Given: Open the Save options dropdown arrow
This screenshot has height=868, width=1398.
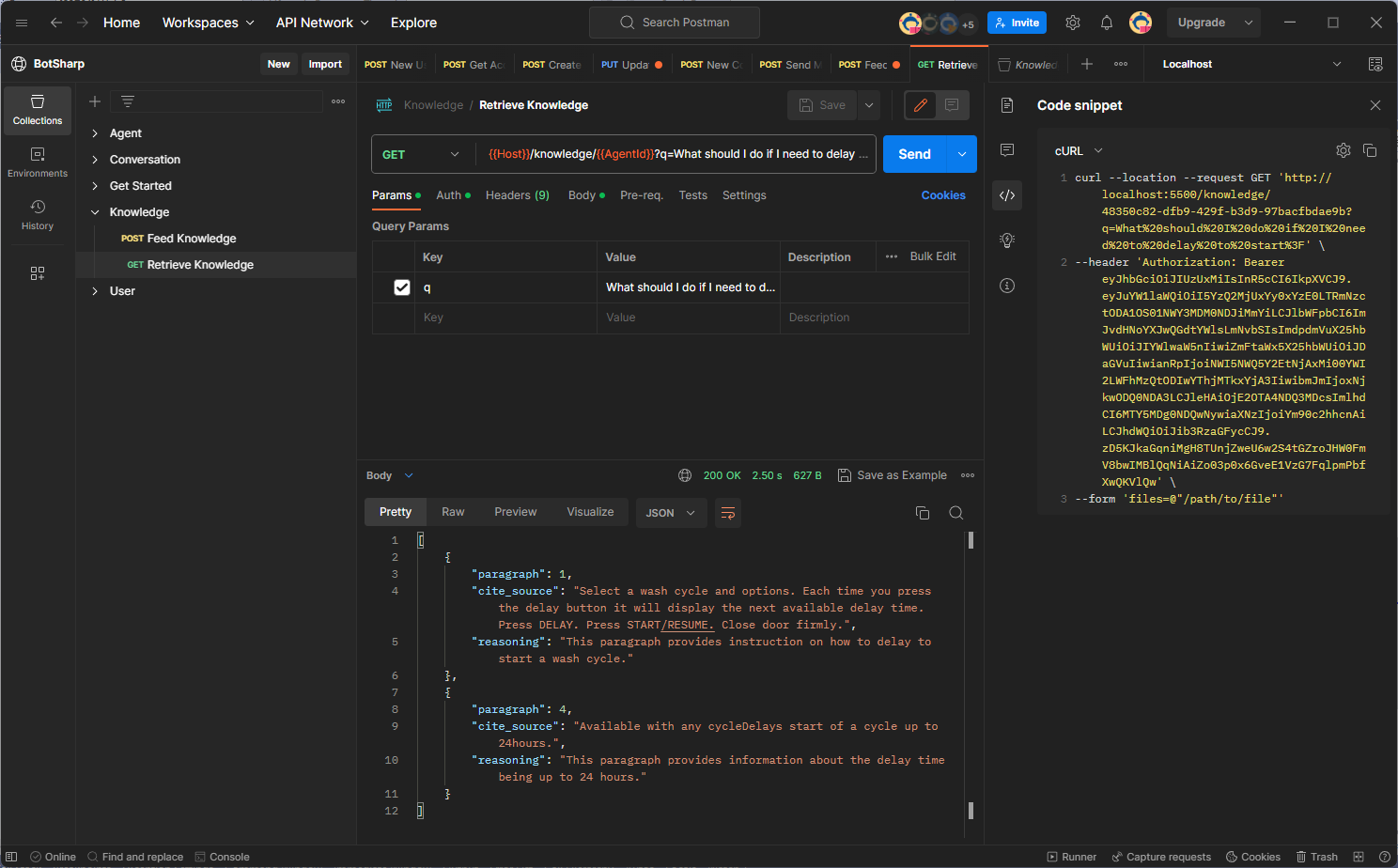Looking at the screenshot, I should pyautogui.click(x=870, y=105).
